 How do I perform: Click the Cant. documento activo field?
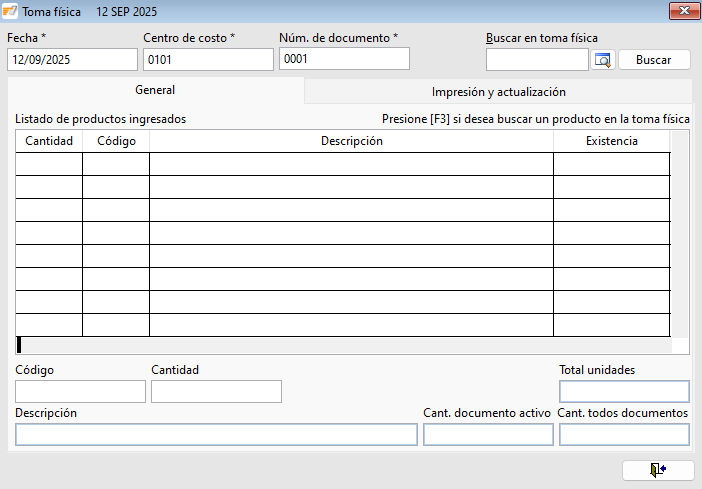(x=488, y=434)
